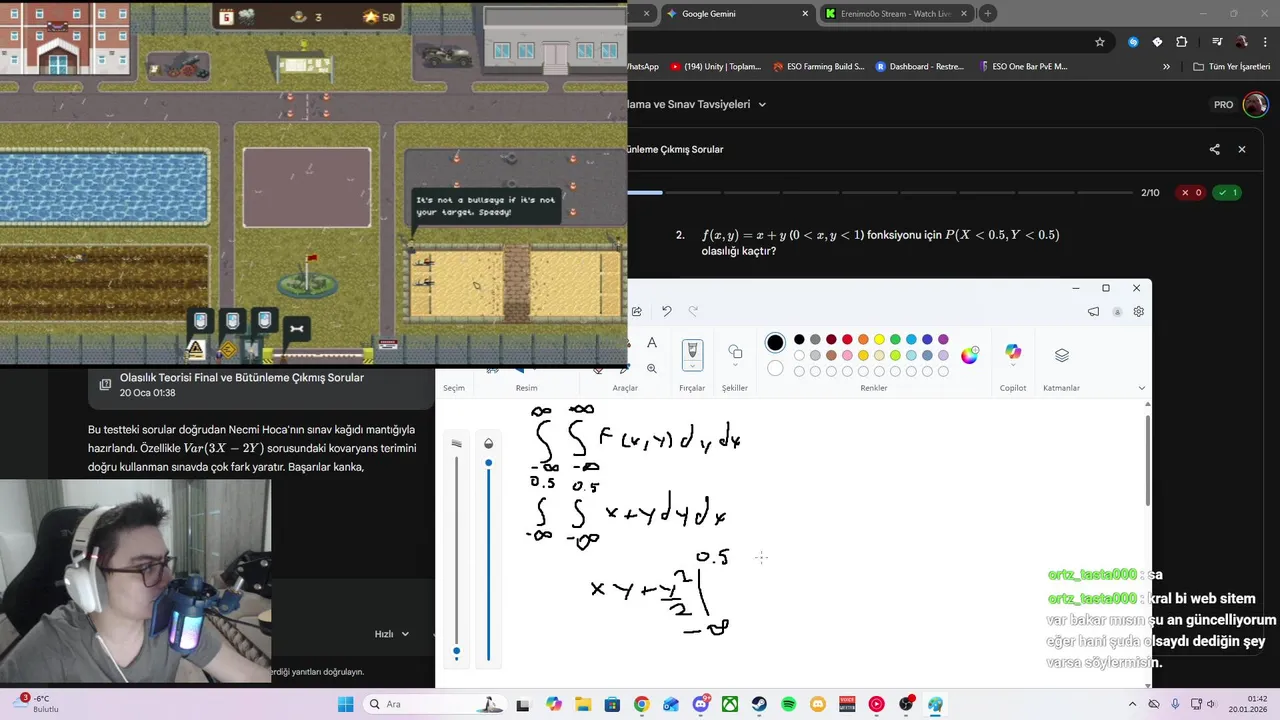Select the Magnifier zoom tool in Paint
Screen dimensions: 1280x720
652,368
